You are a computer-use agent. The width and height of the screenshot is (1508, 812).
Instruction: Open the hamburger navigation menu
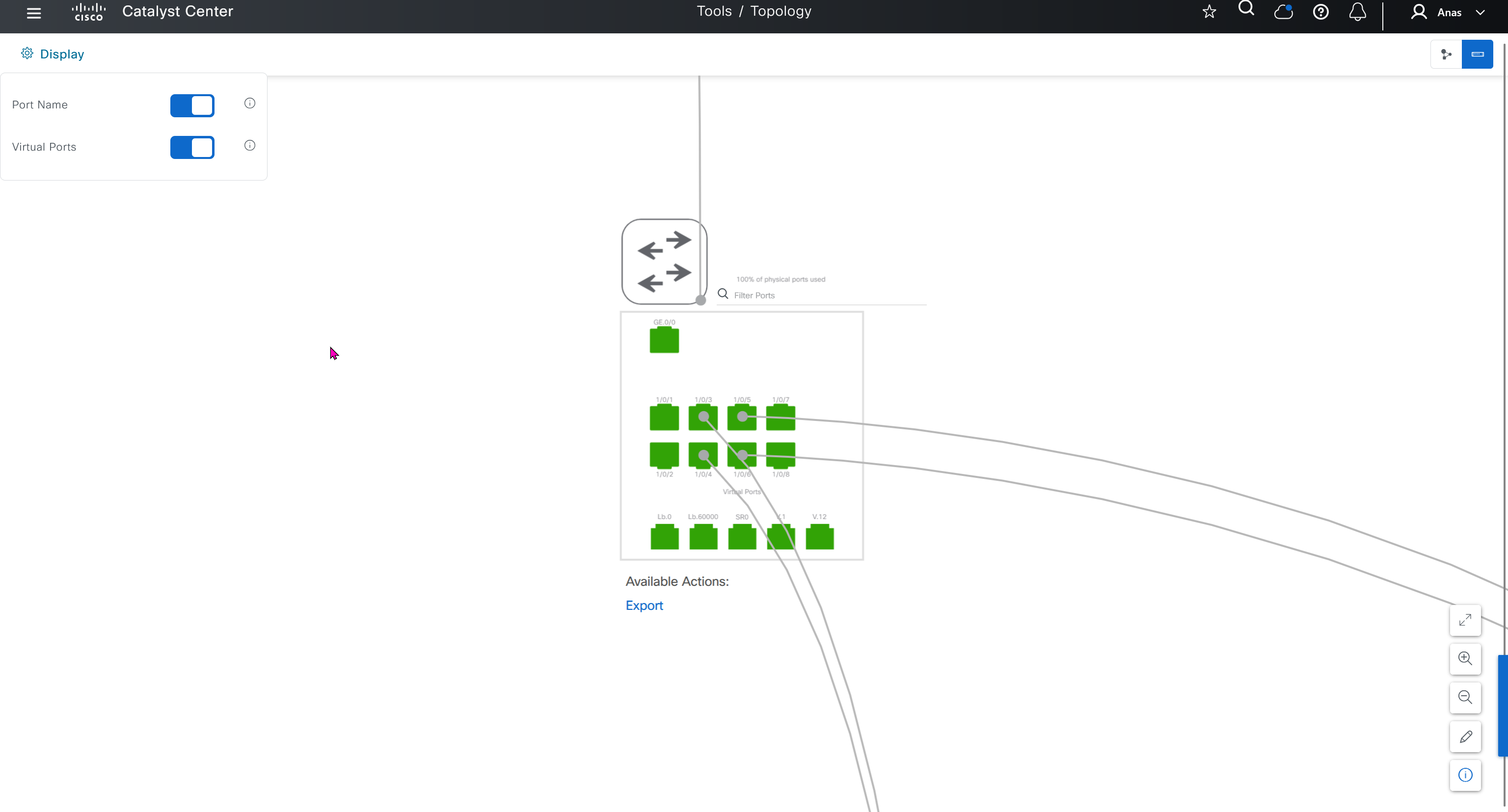coord(34,13)
